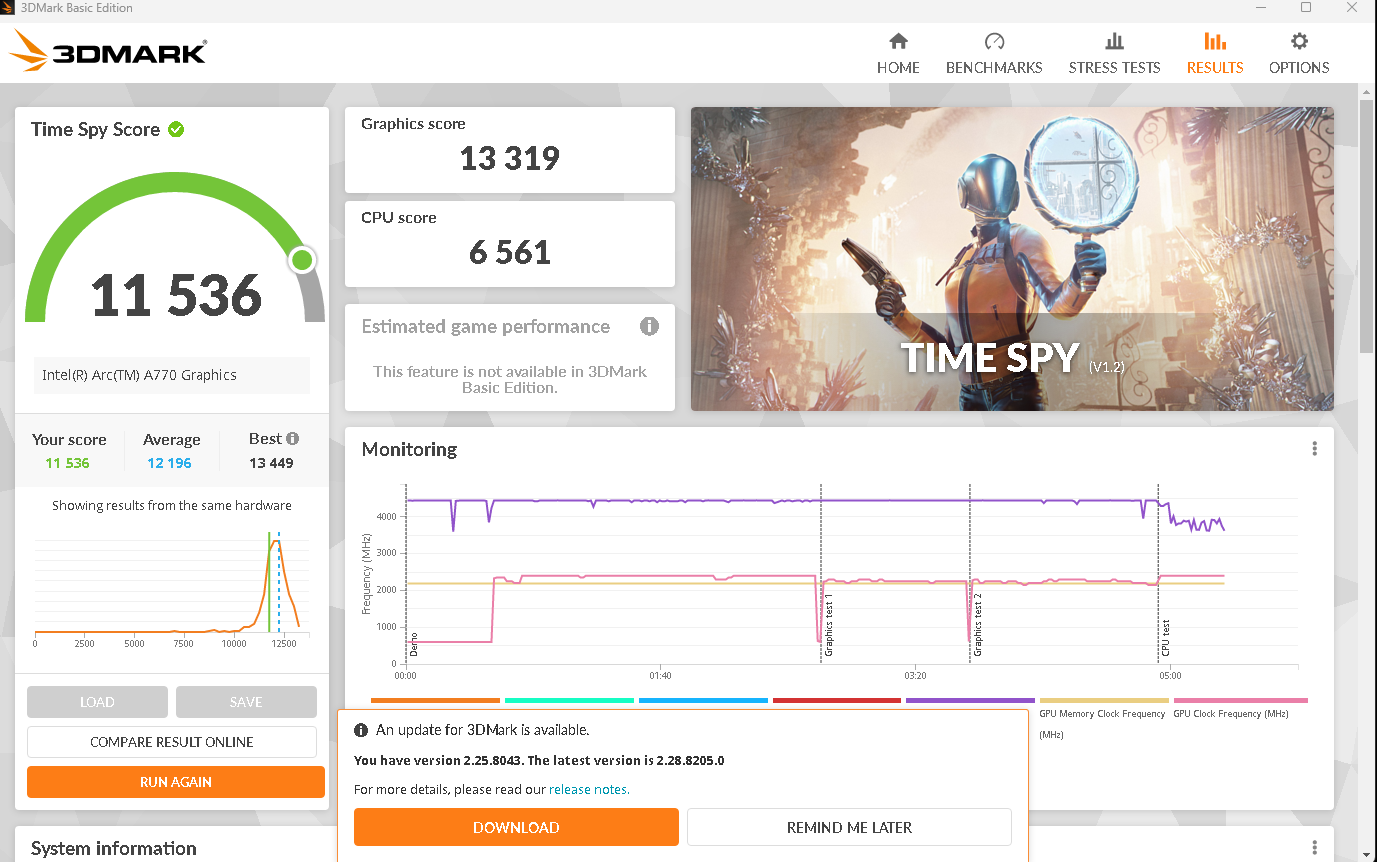The image size is (1377, 862).
Task: Click the Time Spy artwork image
Action: (x=1012, y=258)
